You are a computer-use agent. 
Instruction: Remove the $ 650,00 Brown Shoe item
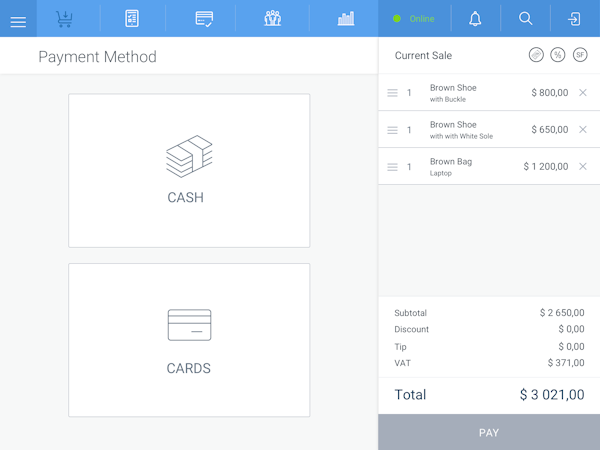pos(583,130)
